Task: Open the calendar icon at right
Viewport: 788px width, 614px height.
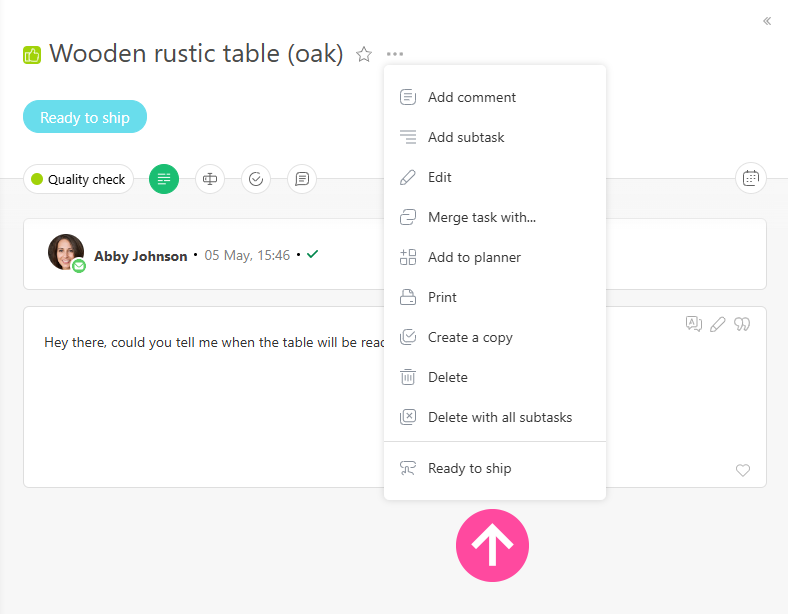Action: tap(750, 178)
